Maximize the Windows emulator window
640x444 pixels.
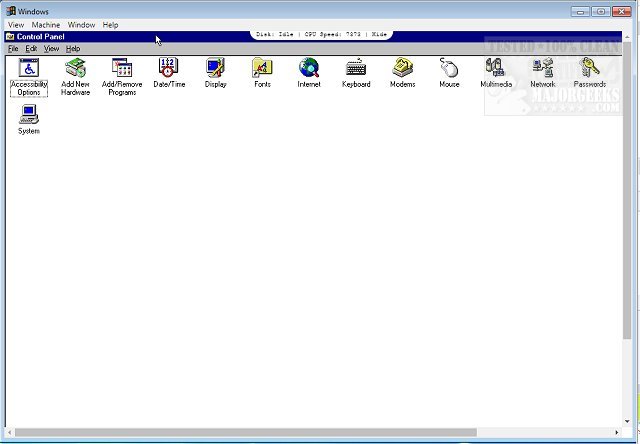point(601,11)
